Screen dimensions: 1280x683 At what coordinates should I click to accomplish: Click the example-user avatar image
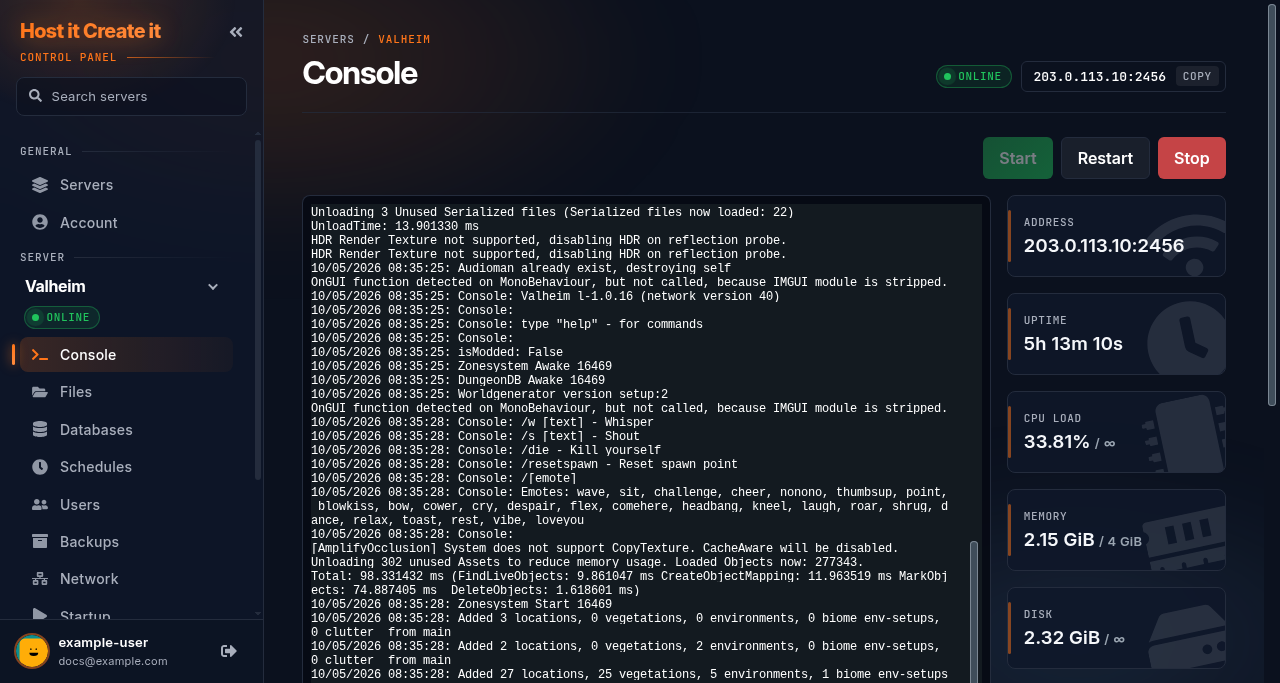pyautogui.click(x=32, y=651)
